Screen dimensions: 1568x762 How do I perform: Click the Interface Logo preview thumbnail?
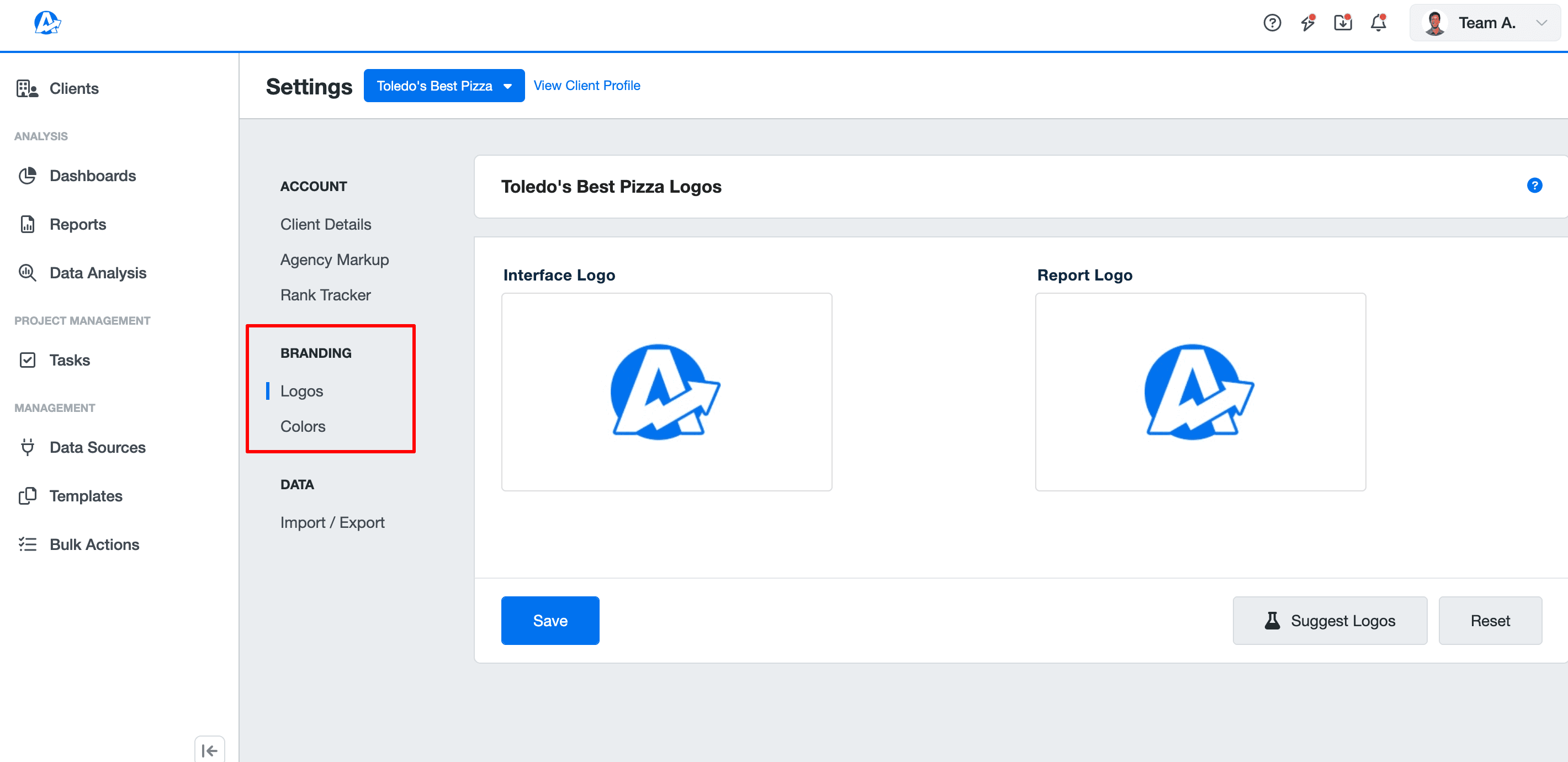point(666,392)
